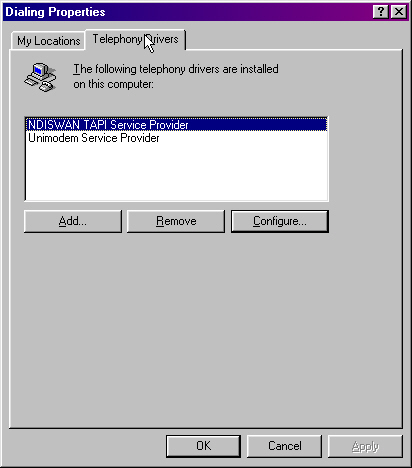Open Configure... for the selected driver
This screenshot has width=412, height=468.
click(x=280, y=221)
